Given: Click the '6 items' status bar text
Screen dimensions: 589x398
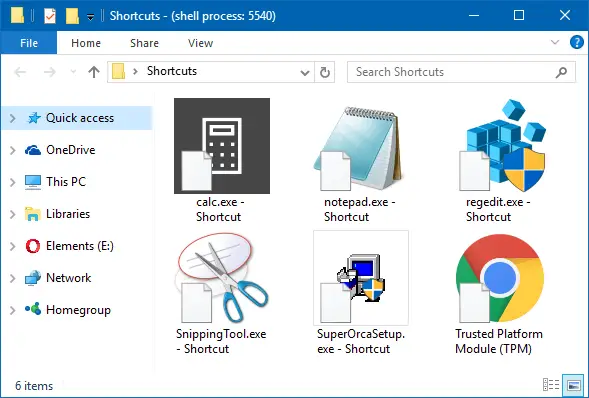Looking at the screenshot, I should pos(34,386).
